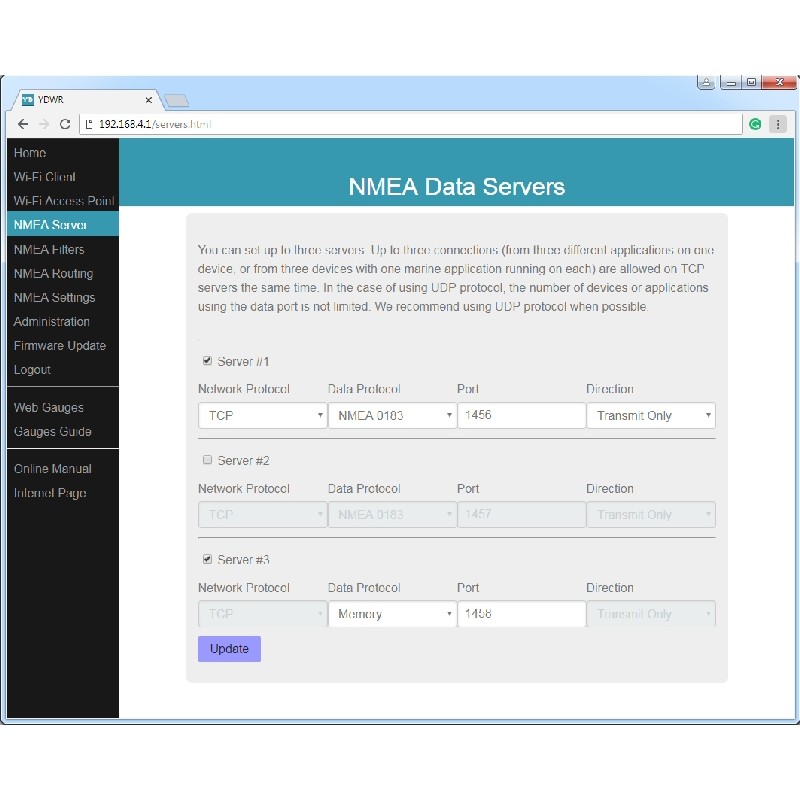800x800 pixels.
Task: Open the Online Manual link
Action: (x=53, y=469)
